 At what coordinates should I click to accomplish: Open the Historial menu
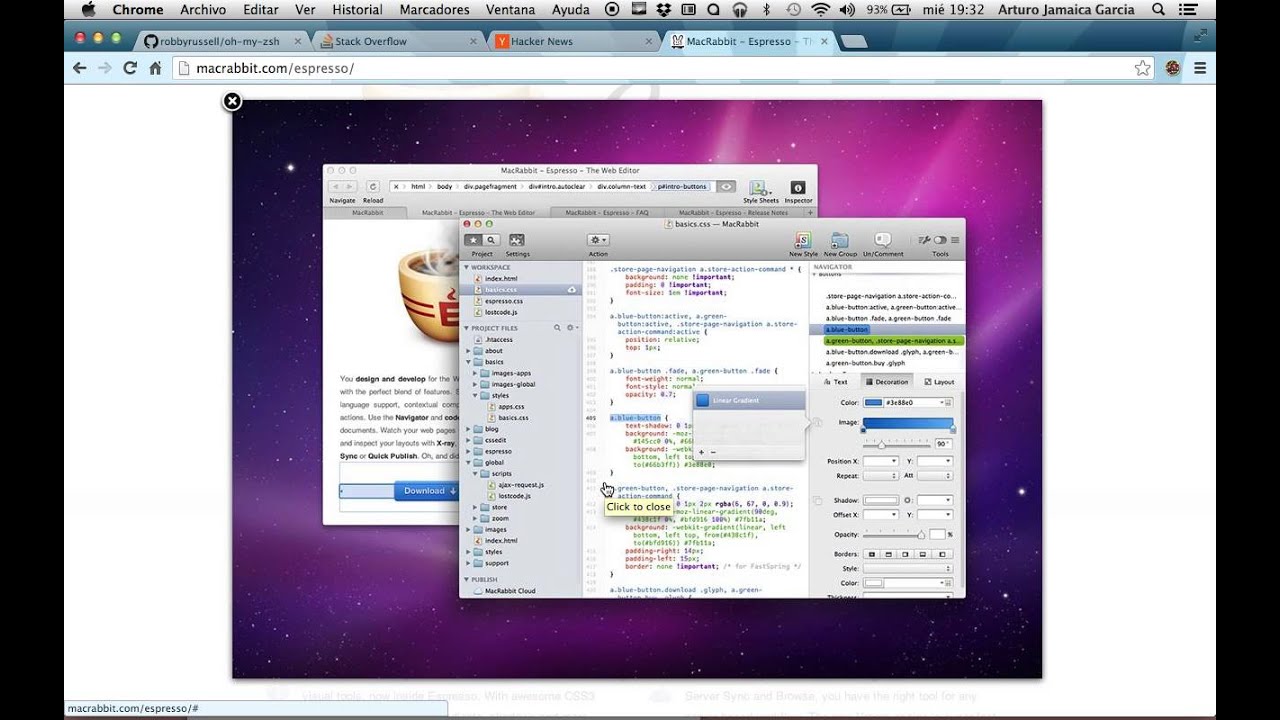(x=357, y=10)
